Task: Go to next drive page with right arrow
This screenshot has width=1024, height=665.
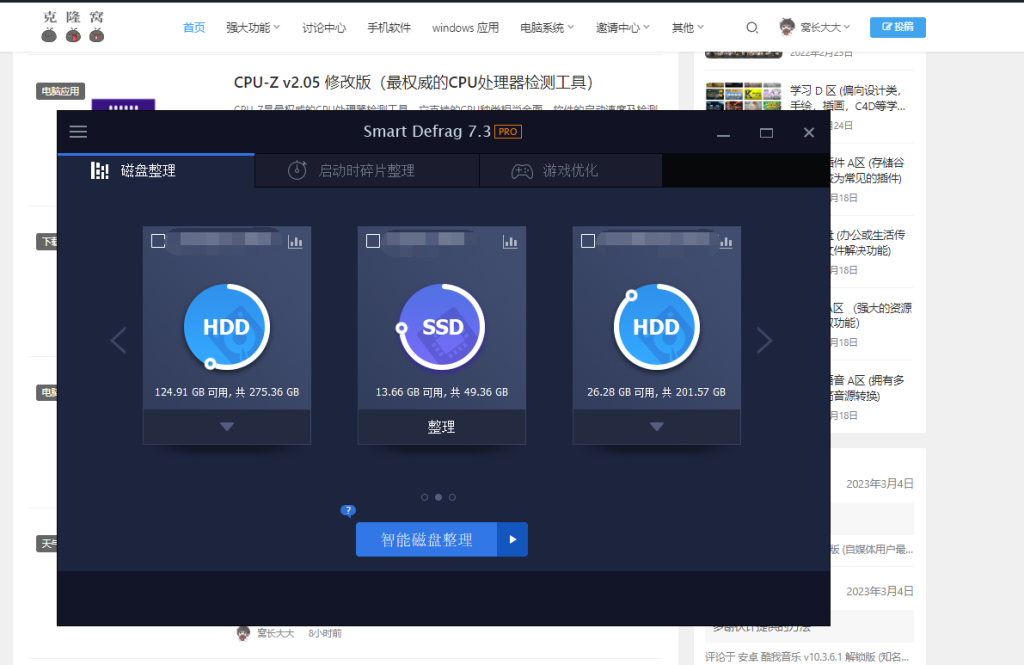Action: tap(764, 340)
